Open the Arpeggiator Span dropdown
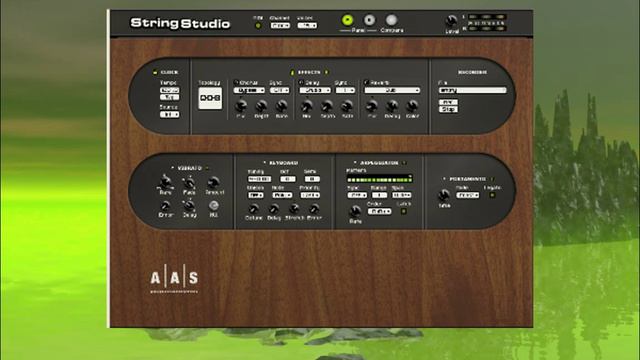Screen dimensions: 640x360 coord(402,196)
